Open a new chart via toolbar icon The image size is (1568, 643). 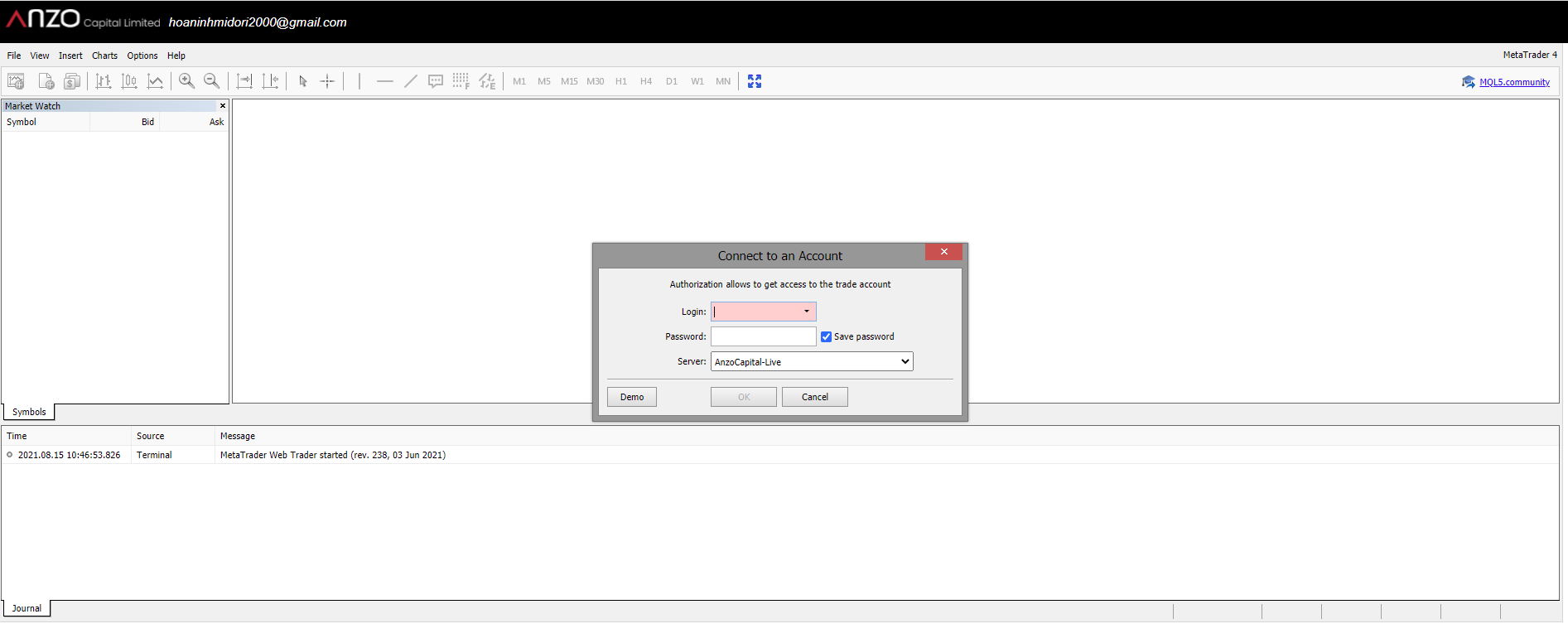coord(16,81)
